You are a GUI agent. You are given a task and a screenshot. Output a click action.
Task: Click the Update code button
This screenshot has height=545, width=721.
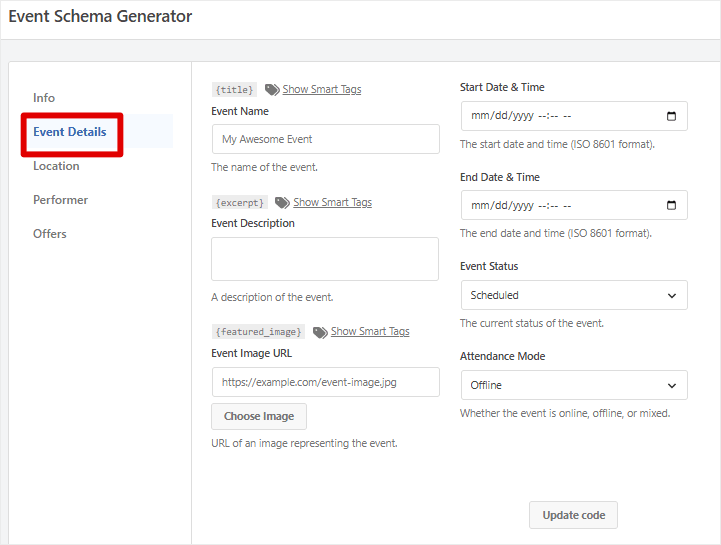tap(573, 515)
